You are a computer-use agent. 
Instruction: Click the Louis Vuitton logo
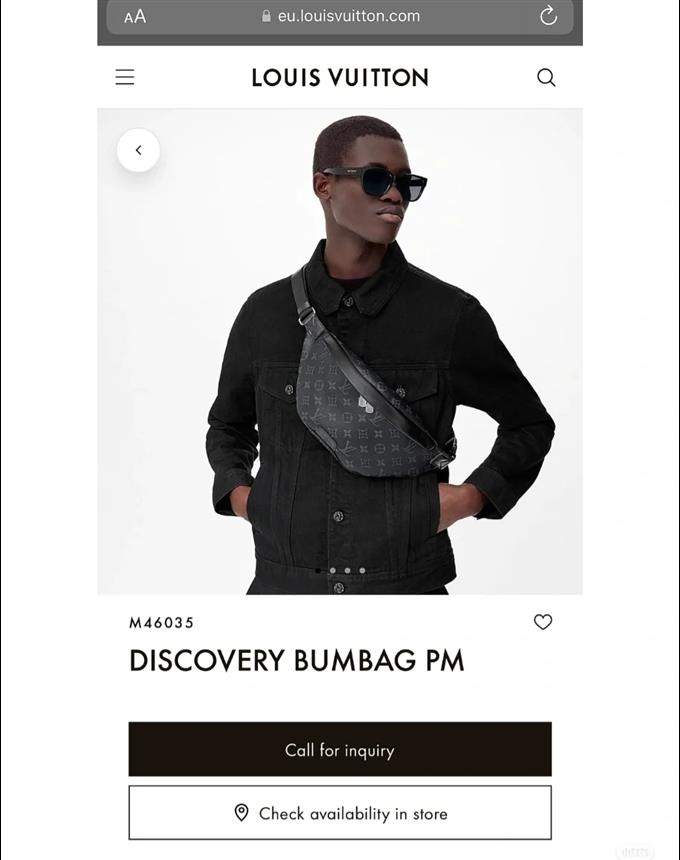pyautogui.click(x=340, y=77)
